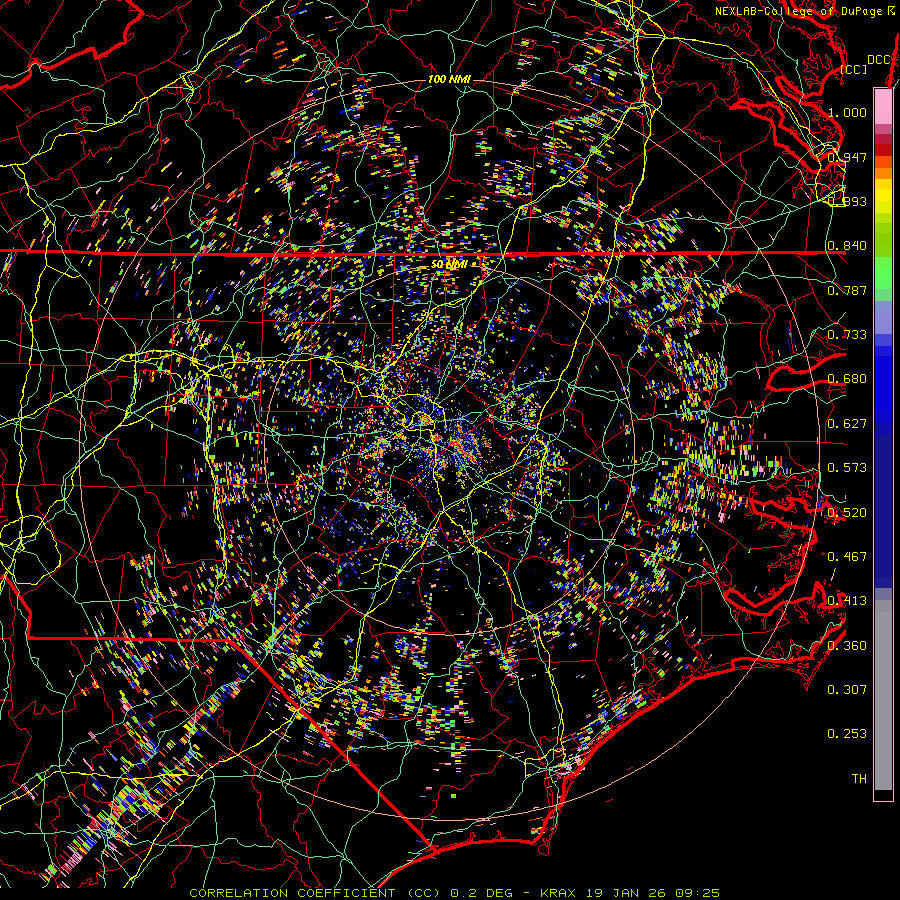The width and height of the screenshot is (900, 900).
Task: Select the 0.947 legend value
Action: click(847, 157)
